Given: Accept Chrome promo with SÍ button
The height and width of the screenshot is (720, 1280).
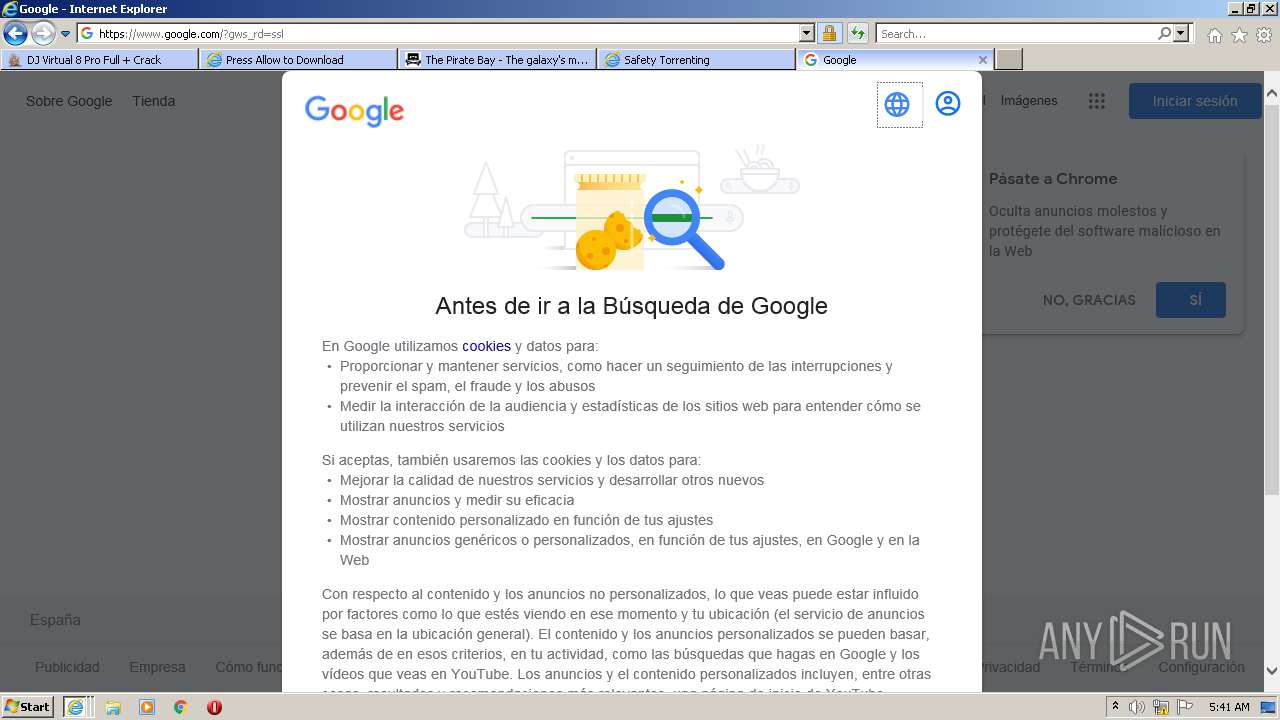Looking at the screenshot, I should pyautogui.click(x=1191, y=300).
